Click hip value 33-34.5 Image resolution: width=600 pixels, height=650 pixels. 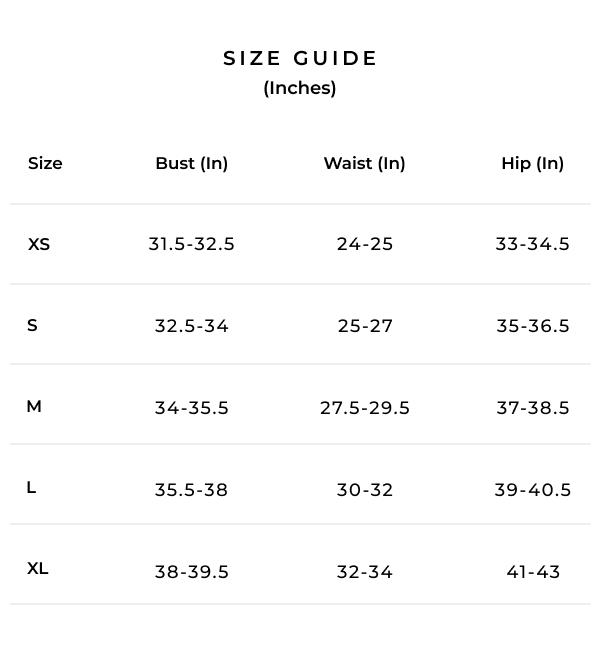pos(532,244)
